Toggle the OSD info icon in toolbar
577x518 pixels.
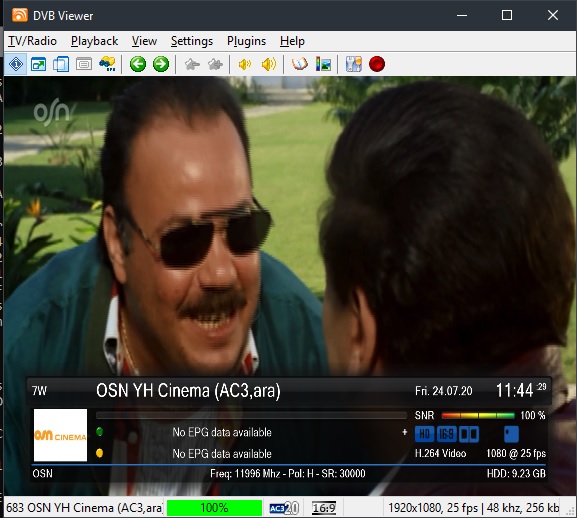point(16,64)
